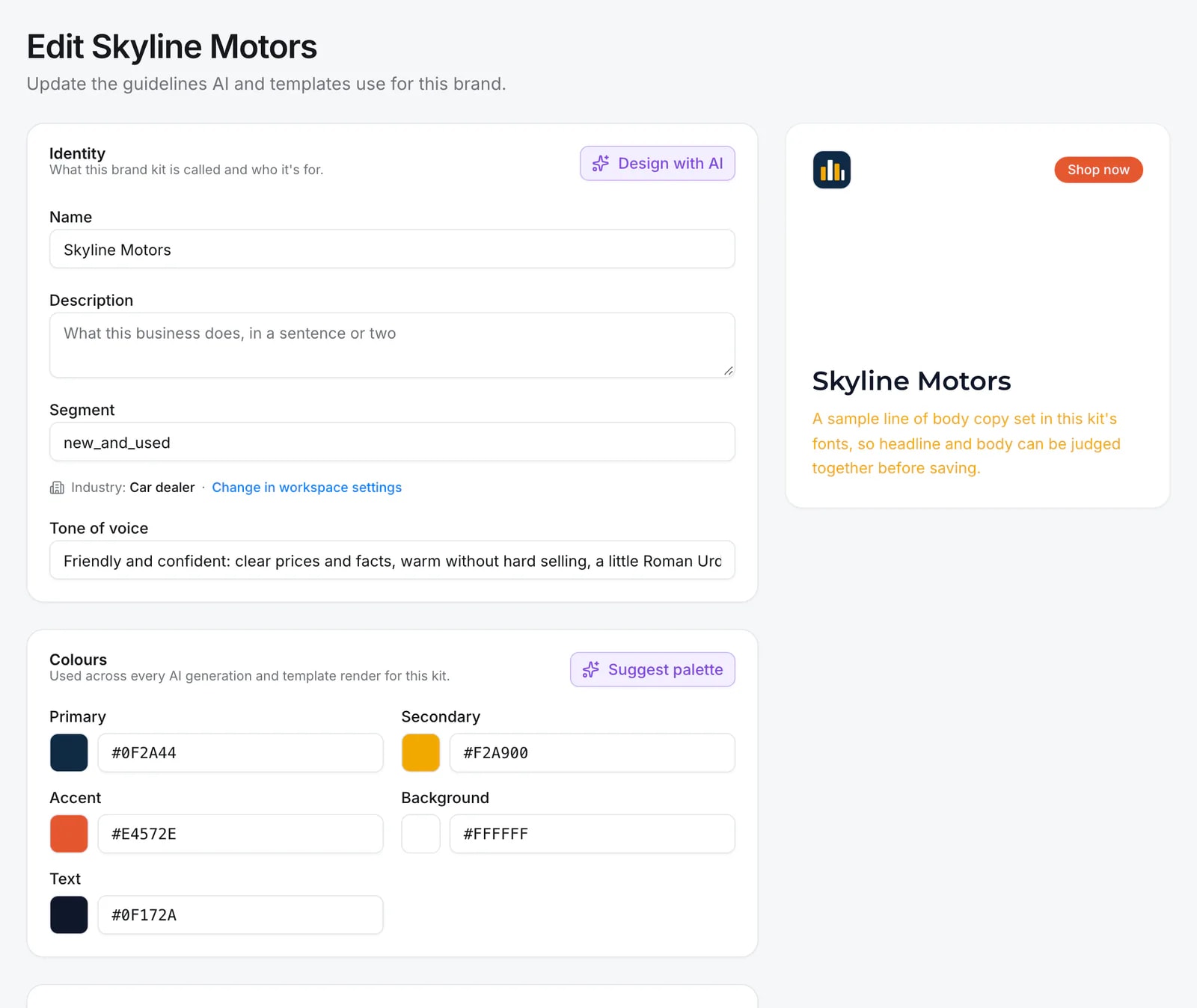Image resolution: width=1197 pixels, height=1008 pixels.
Task: Click the Colours section heading
Action: tap(78, 660)
